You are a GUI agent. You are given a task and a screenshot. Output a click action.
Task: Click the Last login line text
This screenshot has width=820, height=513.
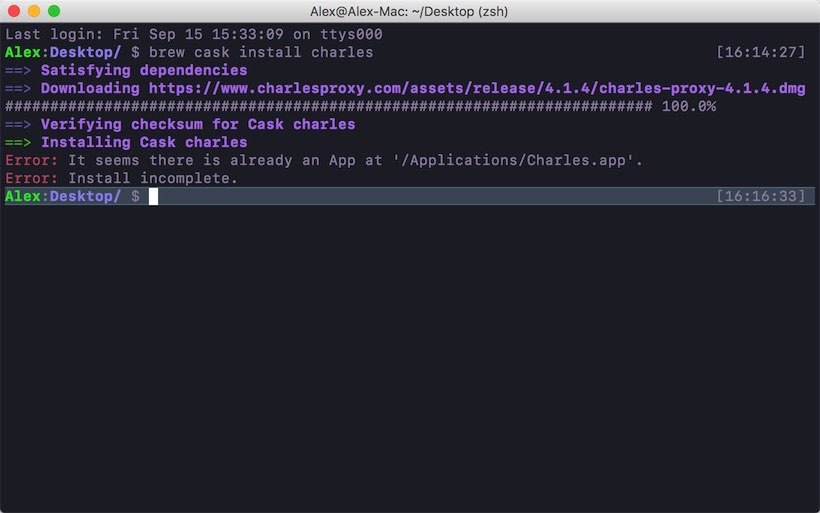[x=193, y=34]
